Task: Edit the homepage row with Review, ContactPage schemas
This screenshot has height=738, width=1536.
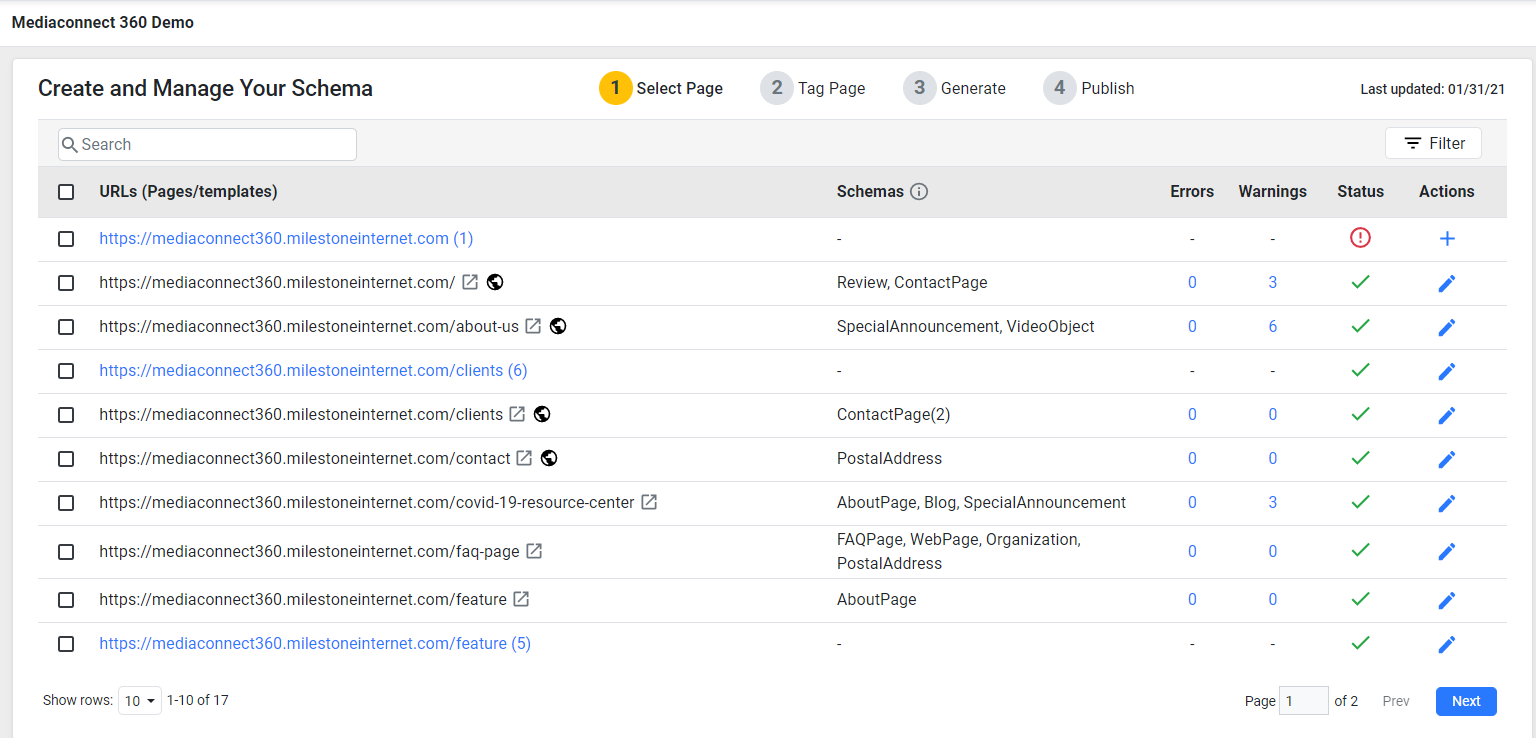Action: (1447, 283)
